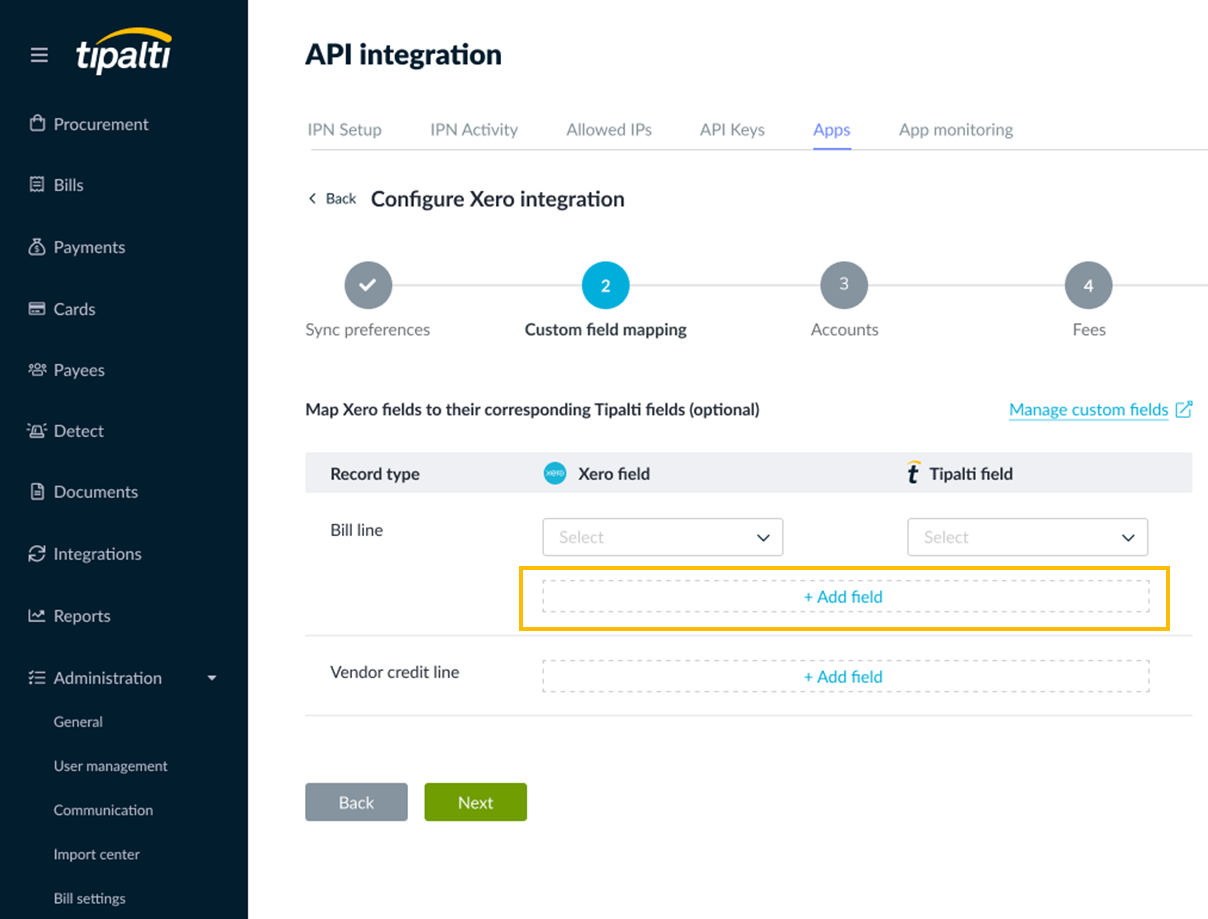
Task: Click the hamburger menu icon
Action: (39, 55)
